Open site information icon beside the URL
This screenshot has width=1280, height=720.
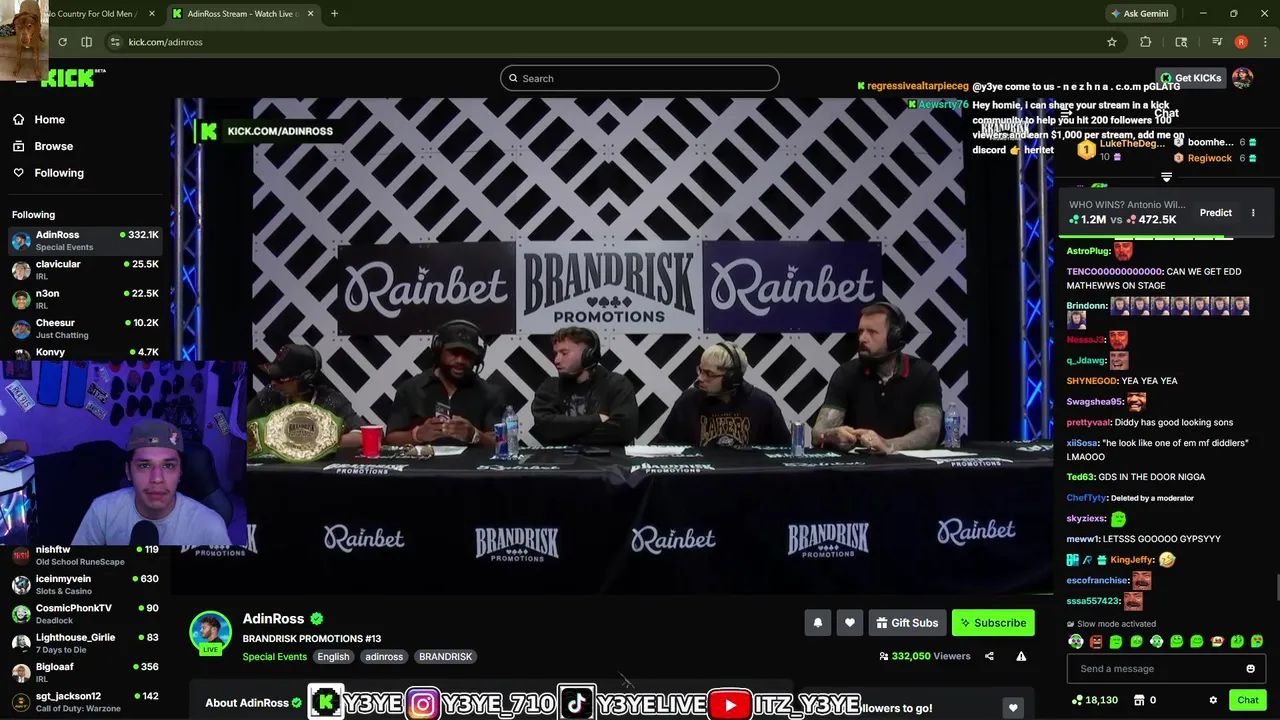tap(115, 42)
